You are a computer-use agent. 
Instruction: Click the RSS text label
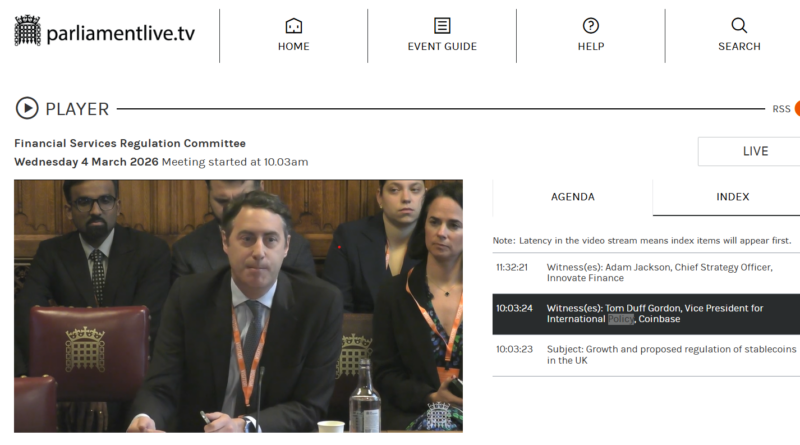coord(781,109)
